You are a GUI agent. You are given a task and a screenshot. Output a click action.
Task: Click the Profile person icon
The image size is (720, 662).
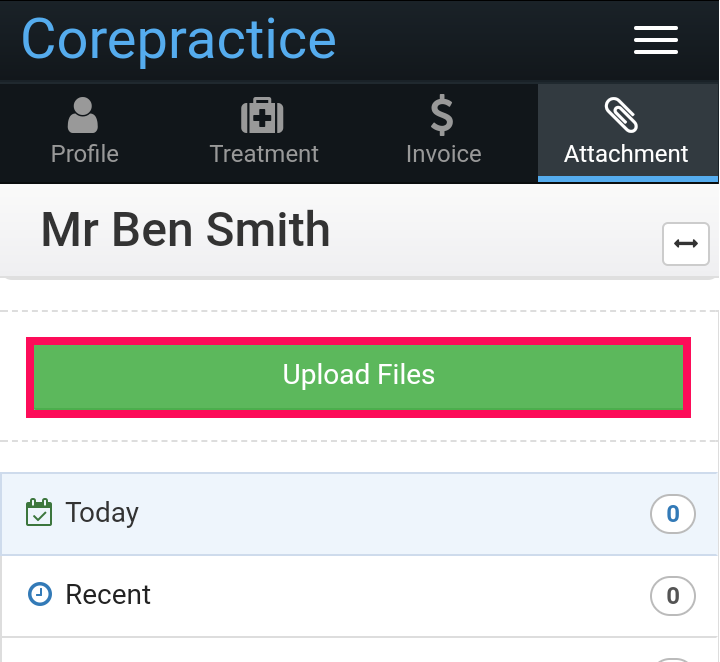coord(83,115)
